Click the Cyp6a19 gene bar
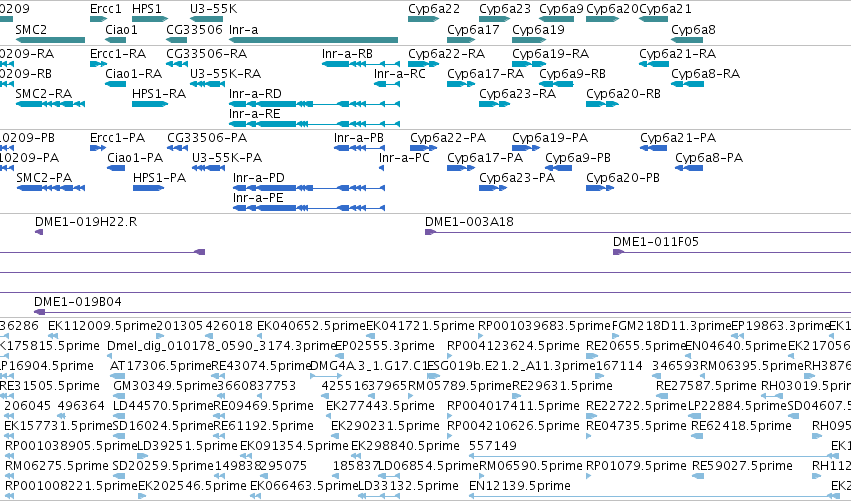This screenshot has width=851, height=501. click(529, 40)
